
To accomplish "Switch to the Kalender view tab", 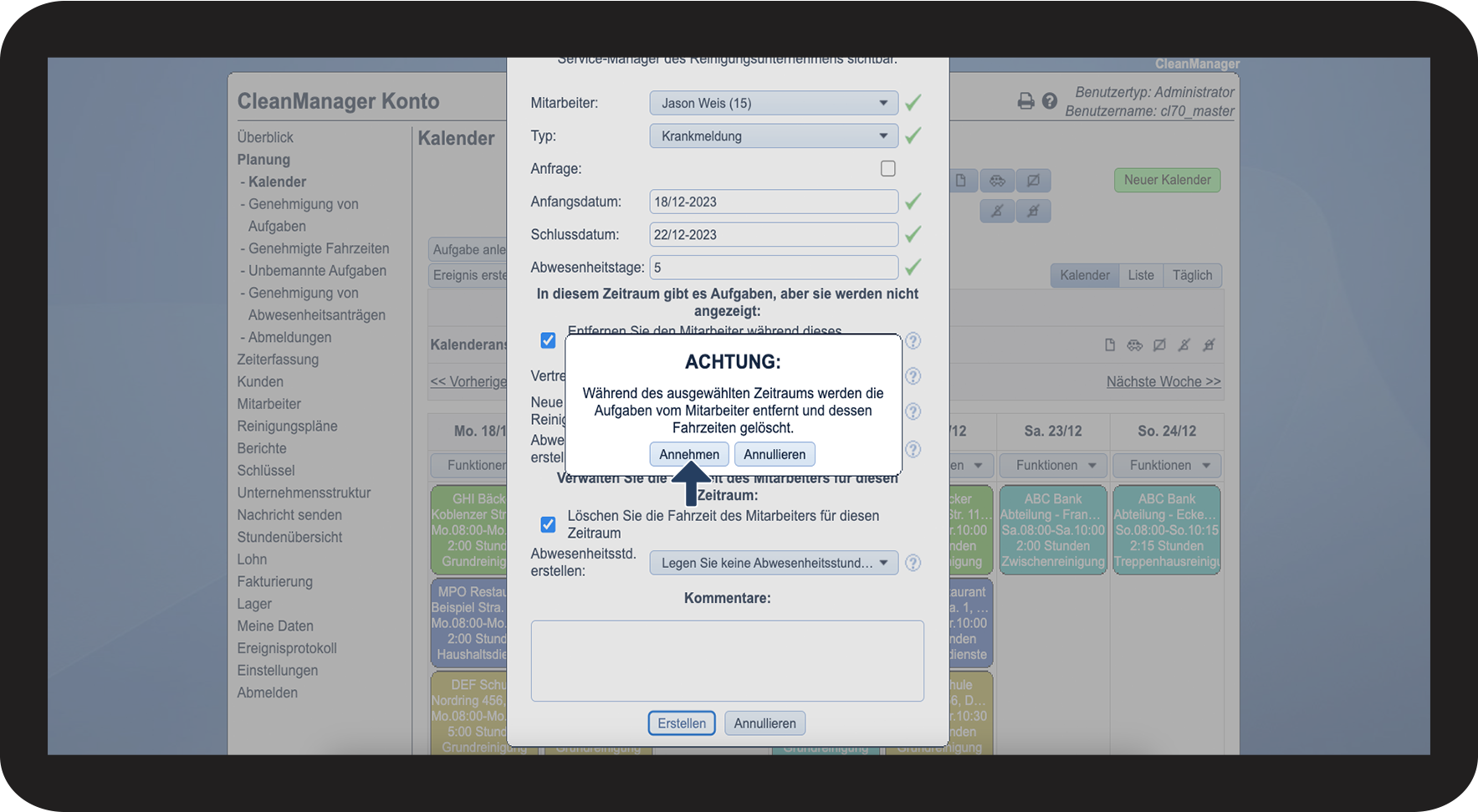I will 1085,275.
